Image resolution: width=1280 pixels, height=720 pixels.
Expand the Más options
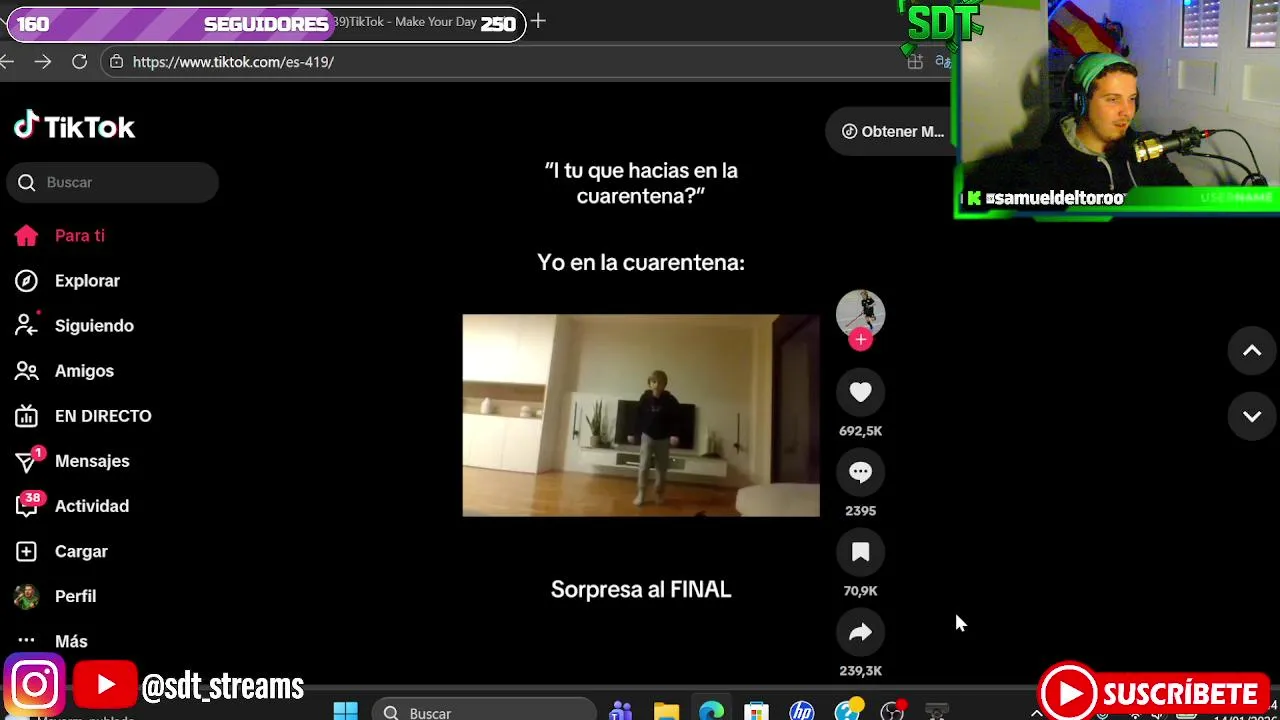click(x=51, y=641)
